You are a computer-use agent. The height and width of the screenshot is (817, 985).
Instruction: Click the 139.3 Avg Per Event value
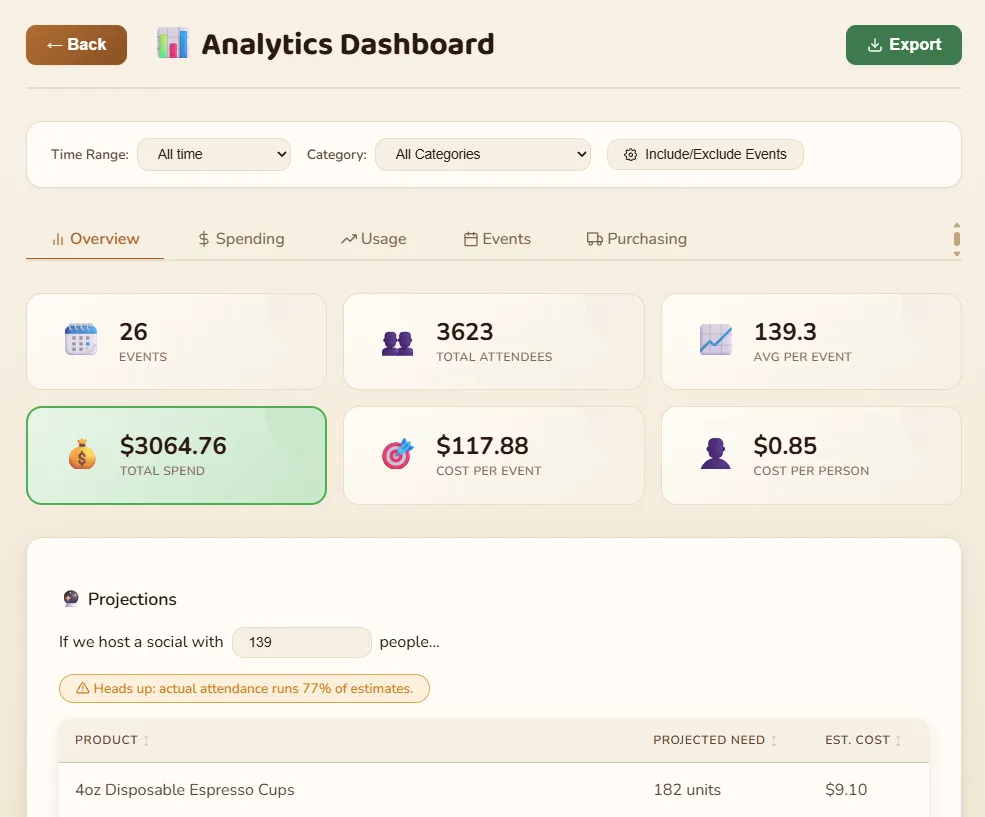pos(785,332)
